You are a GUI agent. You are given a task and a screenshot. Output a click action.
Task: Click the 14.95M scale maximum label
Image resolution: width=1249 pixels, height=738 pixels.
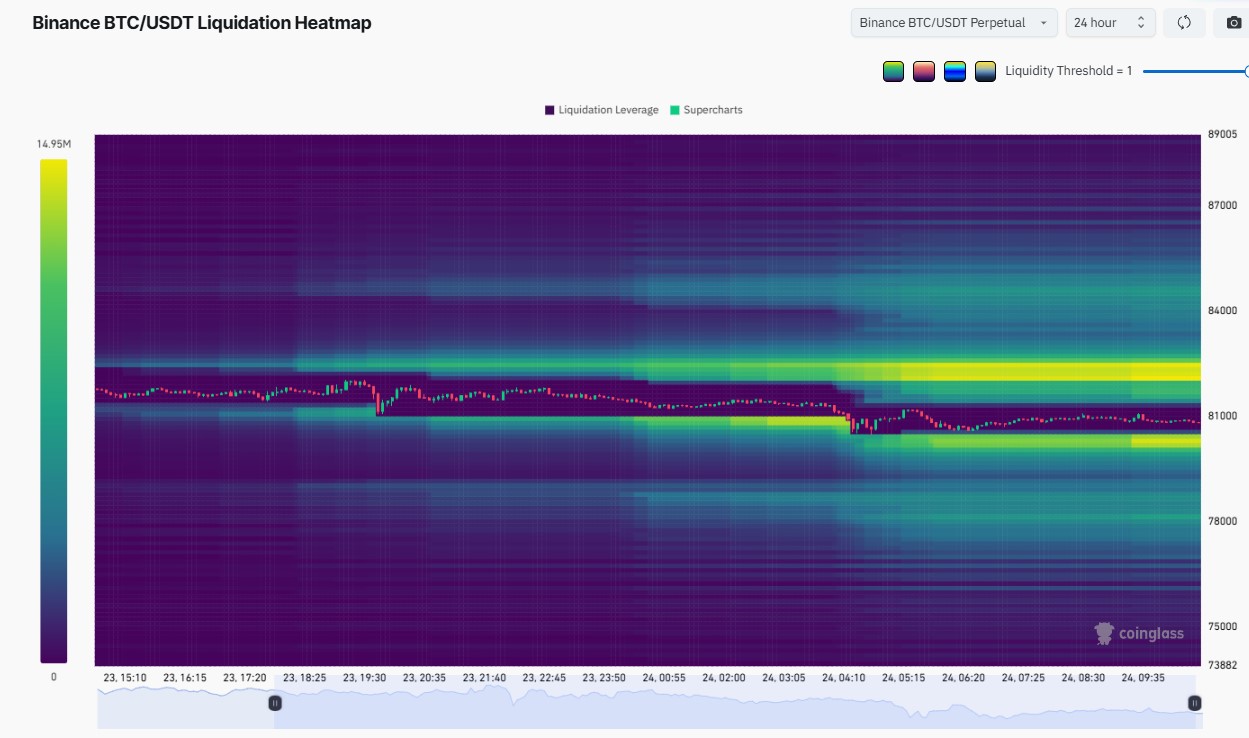click(54, 144)
